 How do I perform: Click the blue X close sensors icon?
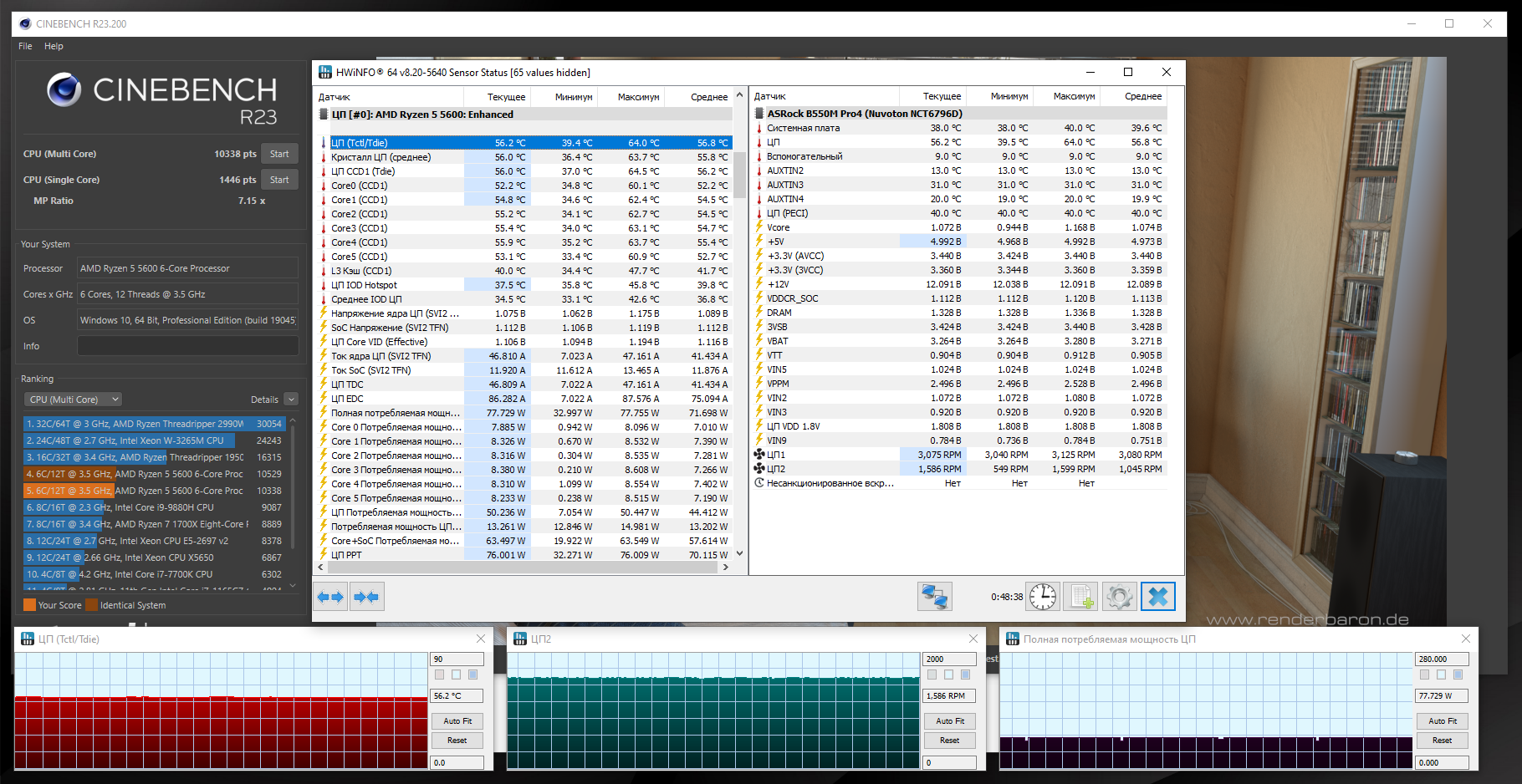(1158, 597)
